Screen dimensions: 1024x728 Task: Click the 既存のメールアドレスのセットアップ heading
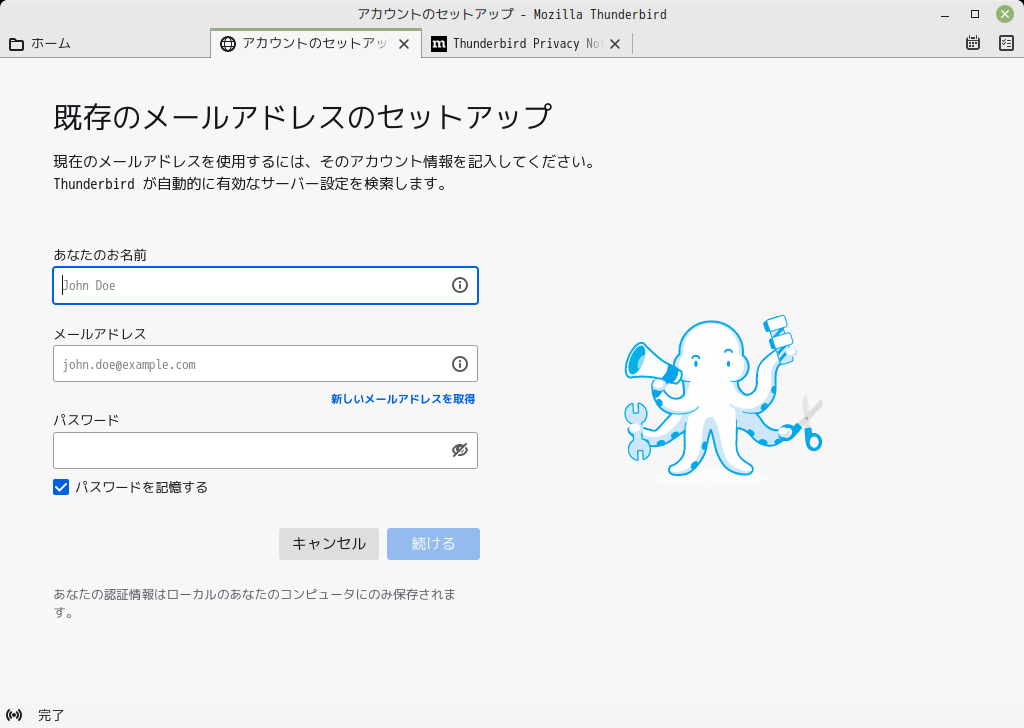point(303,117)
